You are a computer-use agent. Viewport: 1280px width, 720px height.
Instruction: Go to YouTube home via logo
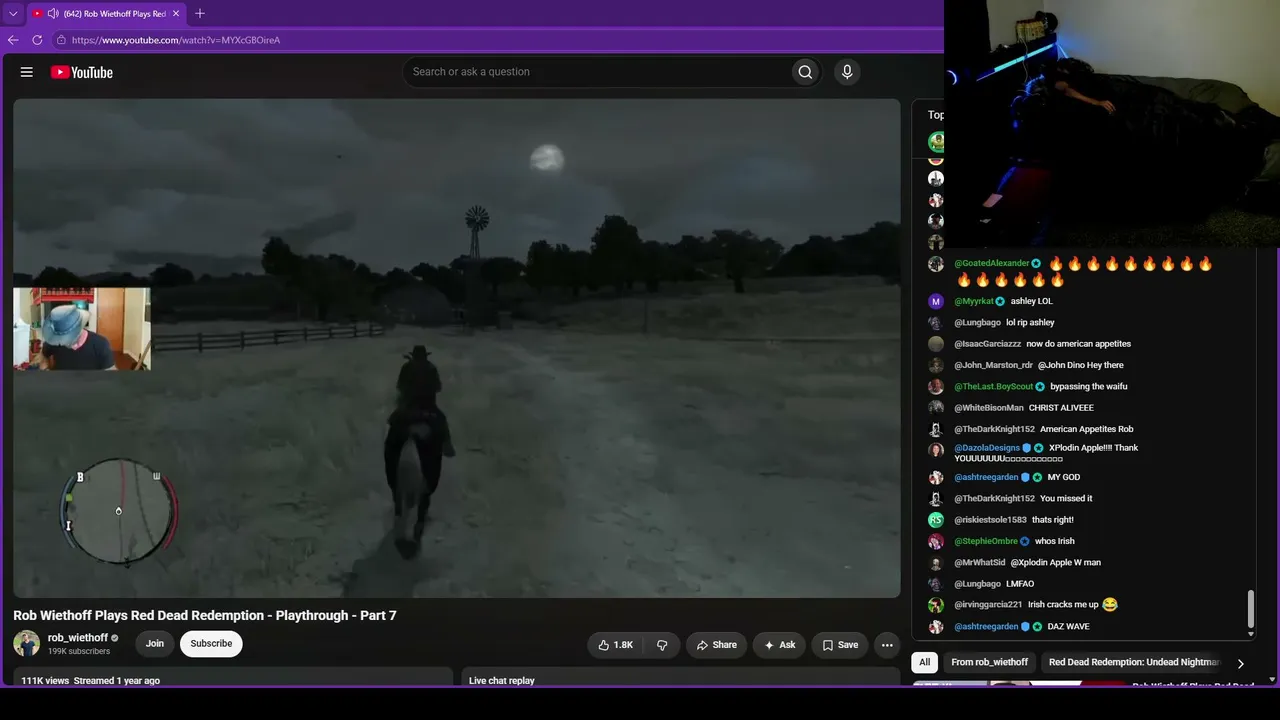[x=82, y=72]
